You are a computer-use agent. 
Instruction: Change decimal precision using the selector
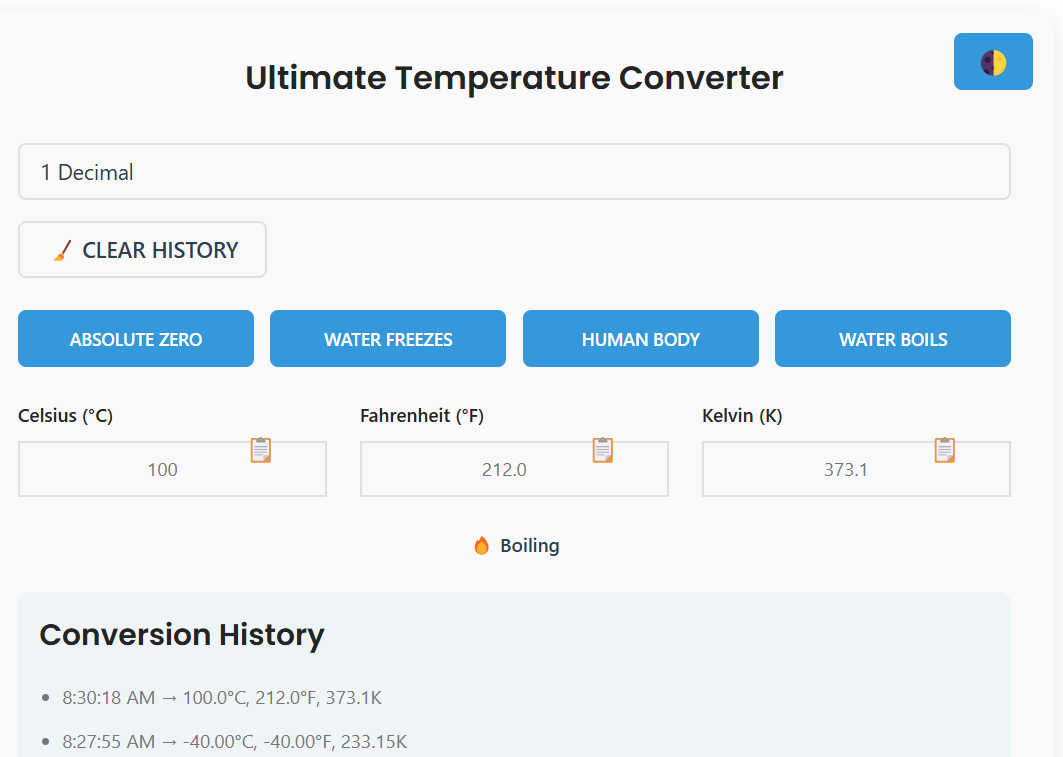(514, 171)
